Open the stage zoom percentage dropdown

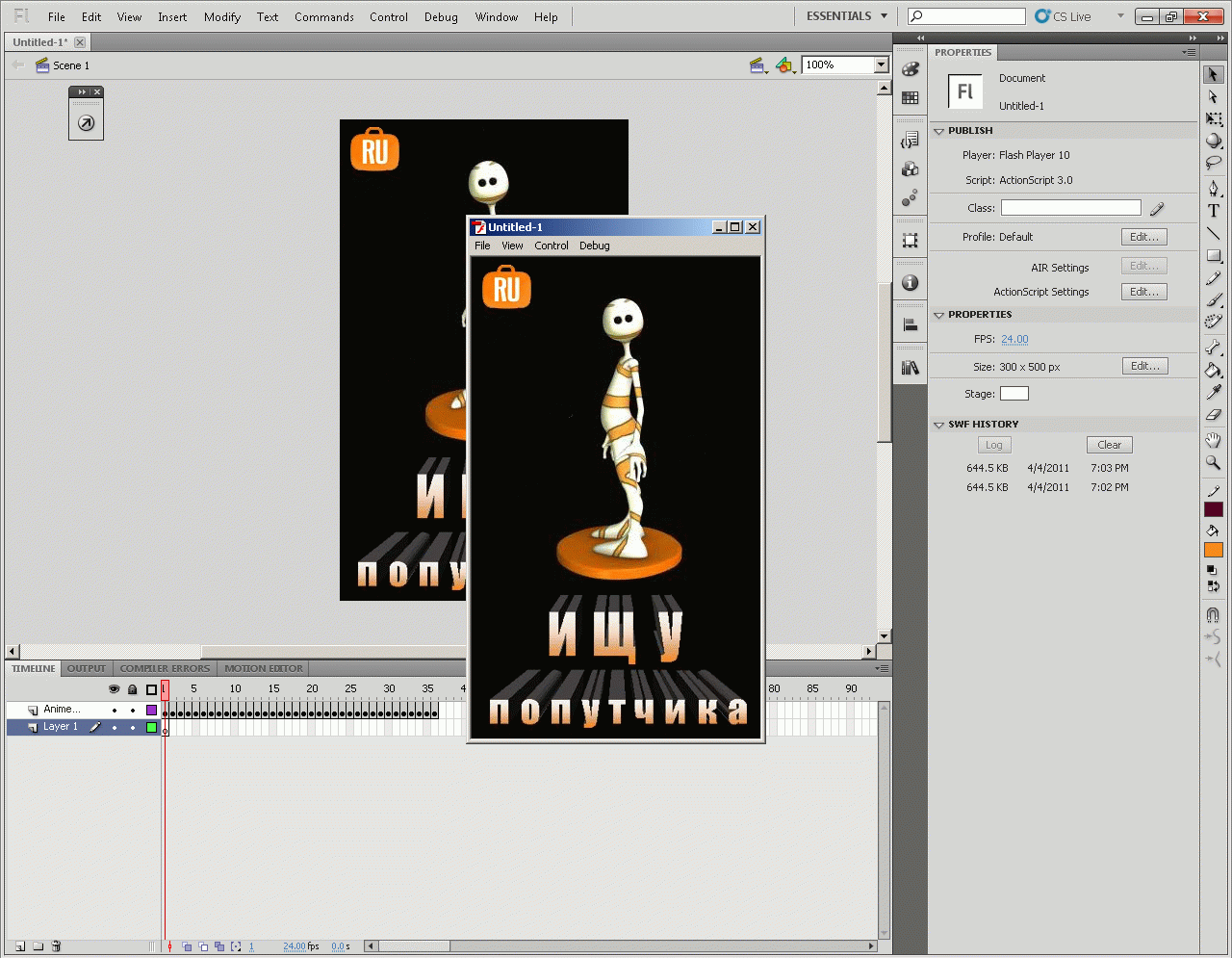881,65
